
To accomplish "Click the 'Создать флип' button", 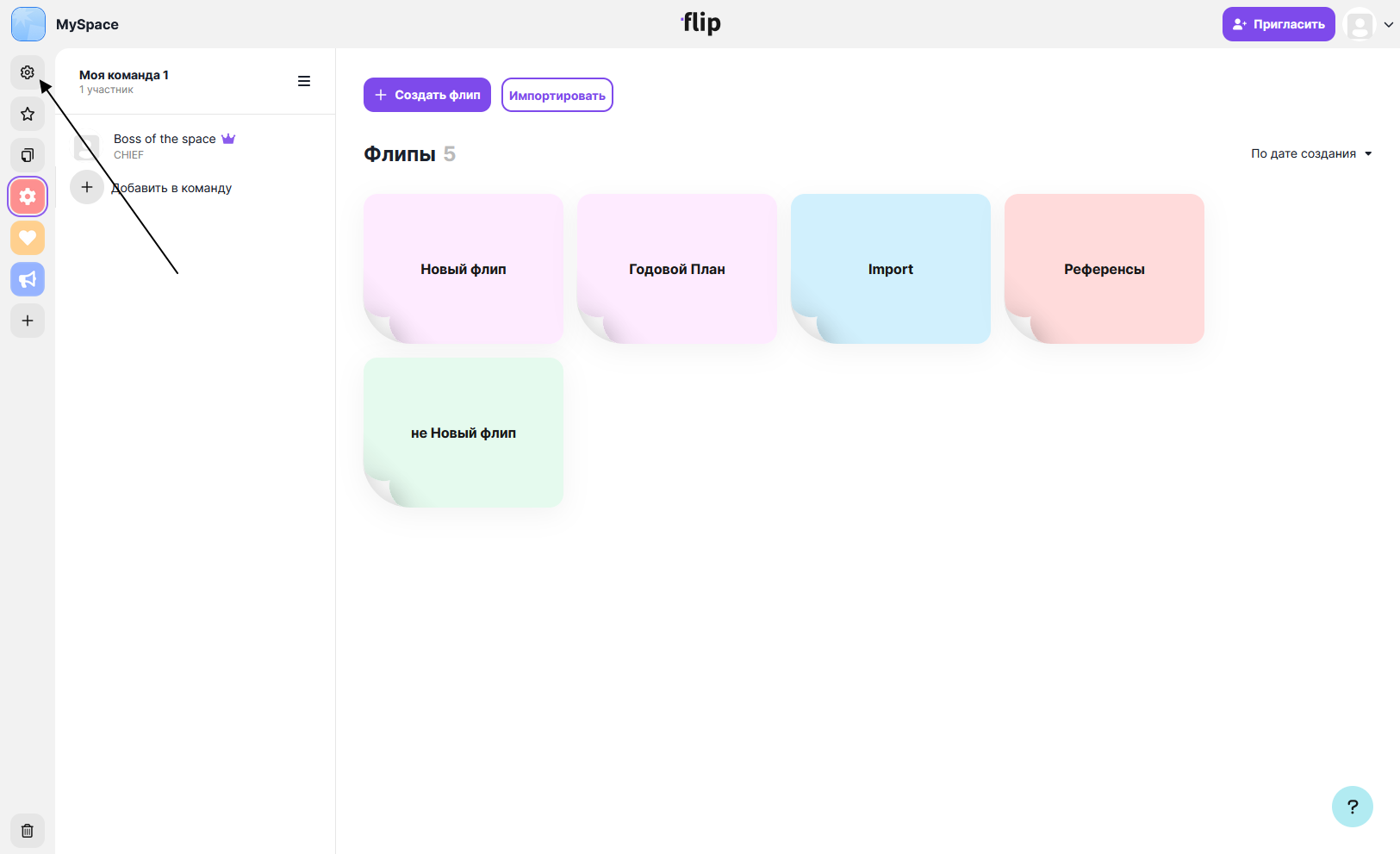I will pyautogui.click(x=427, y=95).
